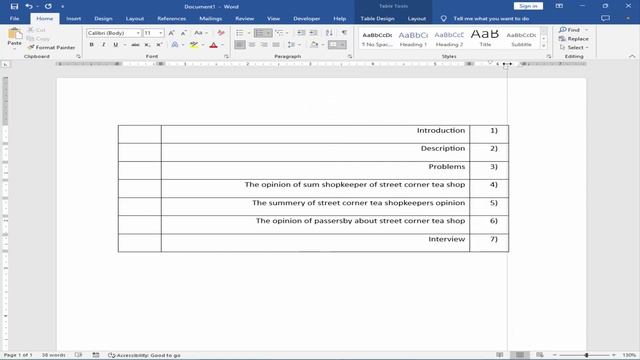Toggle Bold formatting

click(91, 44)
